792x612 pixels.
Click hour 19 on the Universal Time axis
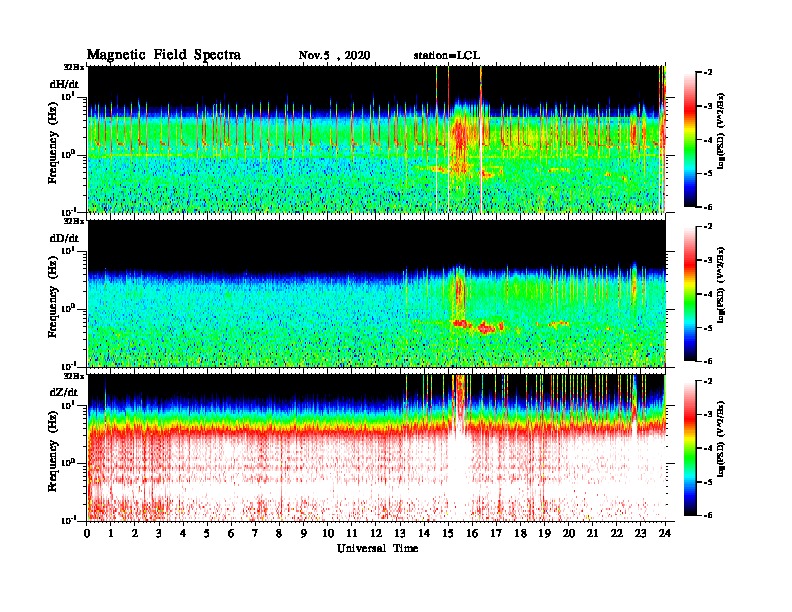544,533
